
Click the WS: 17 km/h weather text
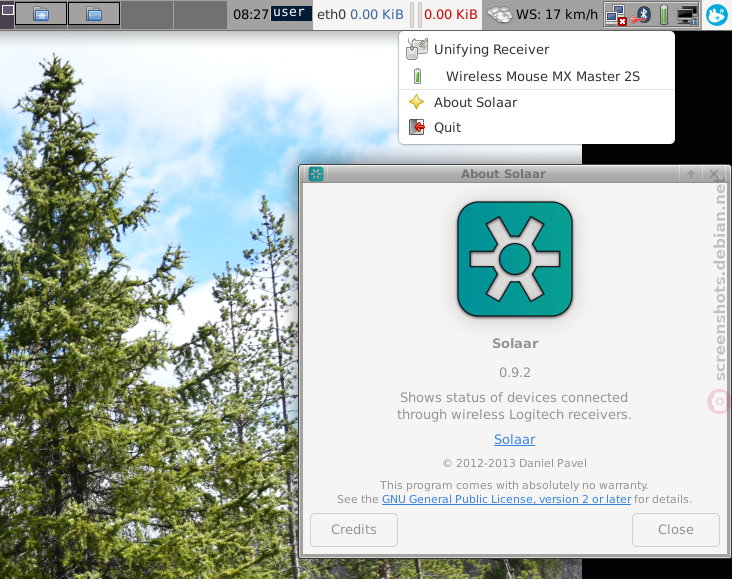pos(556,14)
